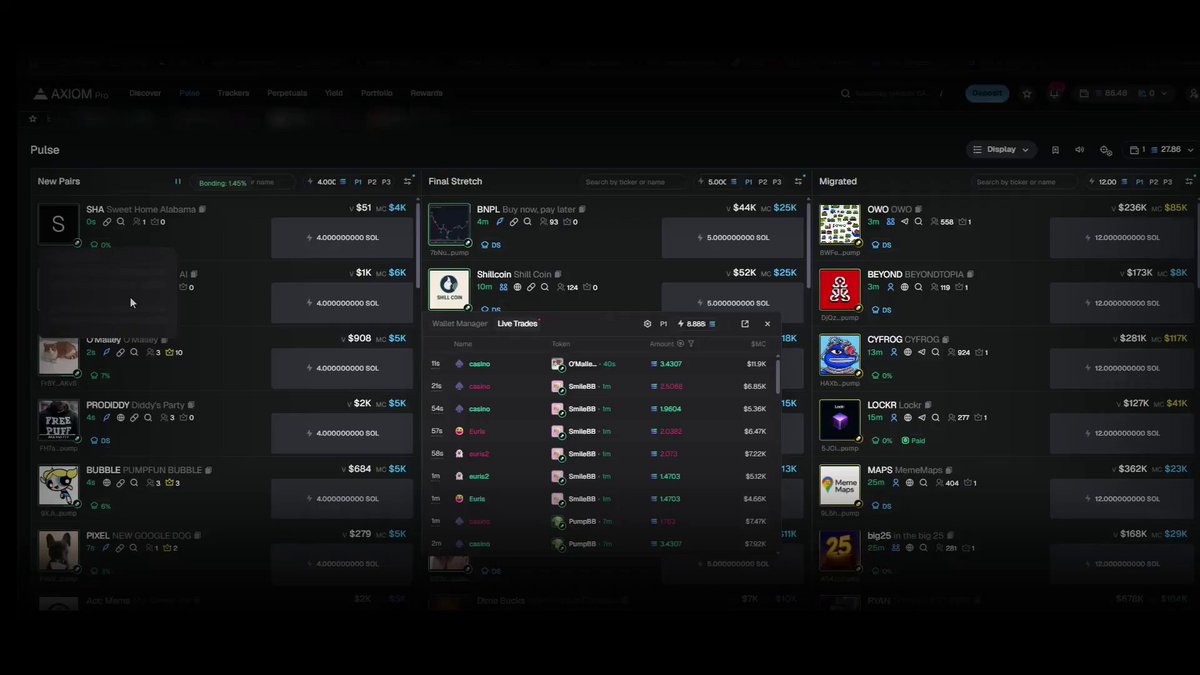Quick buy SHA for 4 SOL
Screen dimensions: 1200x675
pyautogui.click(x=342, y=238)
